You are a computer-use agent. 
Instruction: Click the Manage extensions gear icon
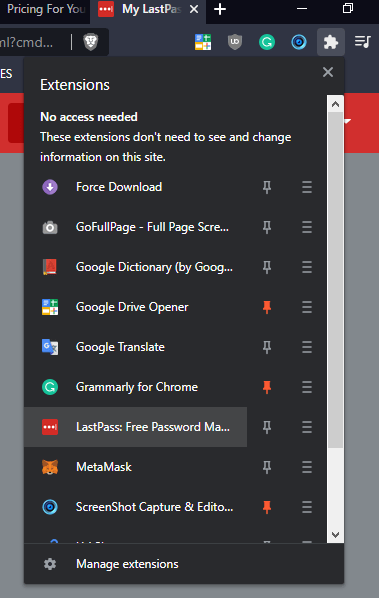[x=50, y=564]
